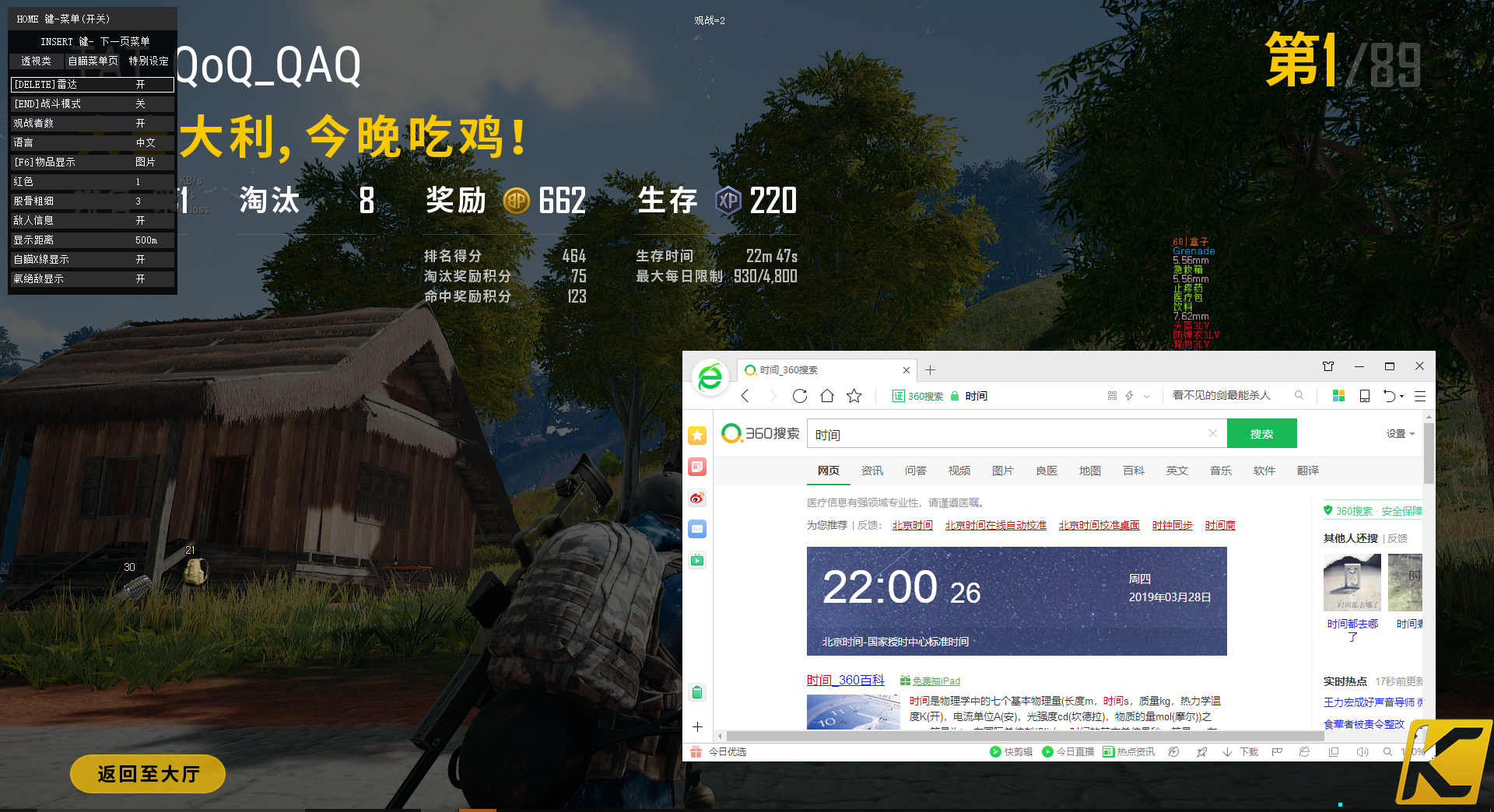Toggle the 氣絶敌显示 option
Viewport: 1494px width, 812px height.
point(93,278)
